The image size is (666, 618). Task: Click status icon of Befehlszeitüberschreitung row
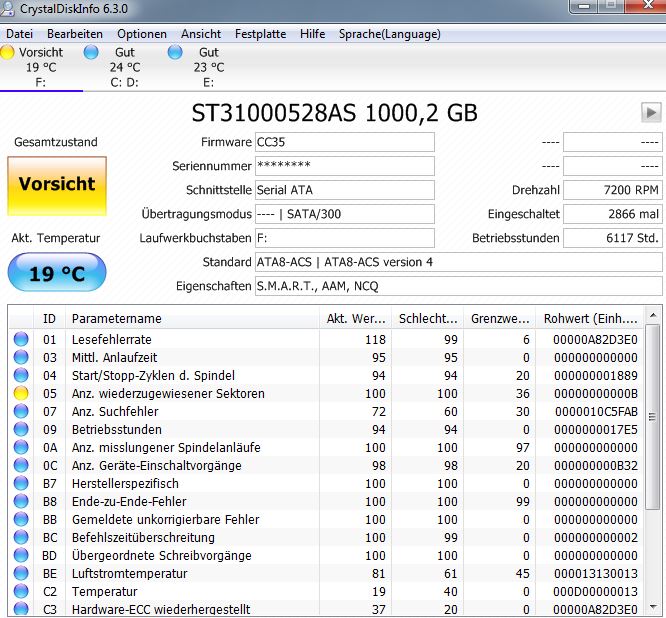21,537
